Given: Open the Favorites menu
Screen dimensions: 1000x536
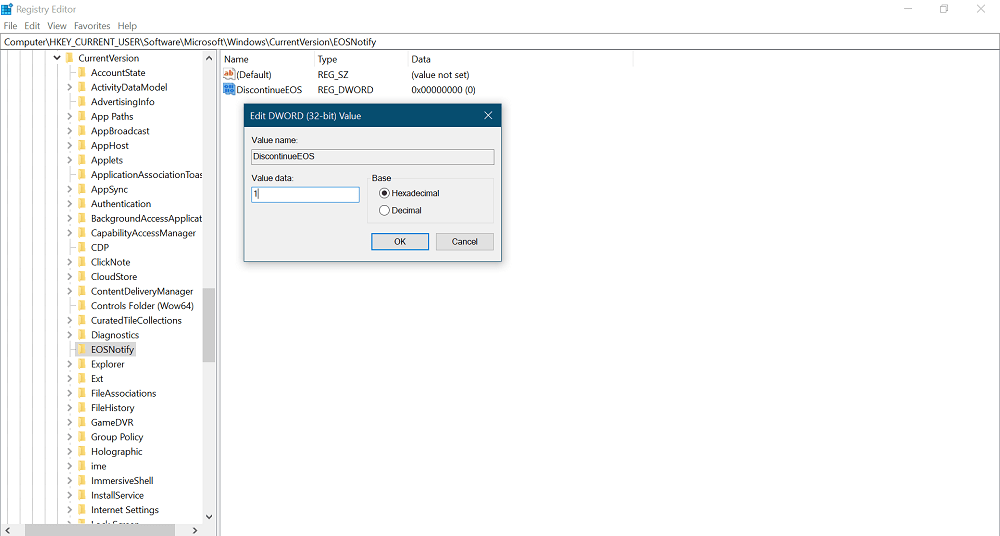Looking at the screenshot, I should click(92, 26).
